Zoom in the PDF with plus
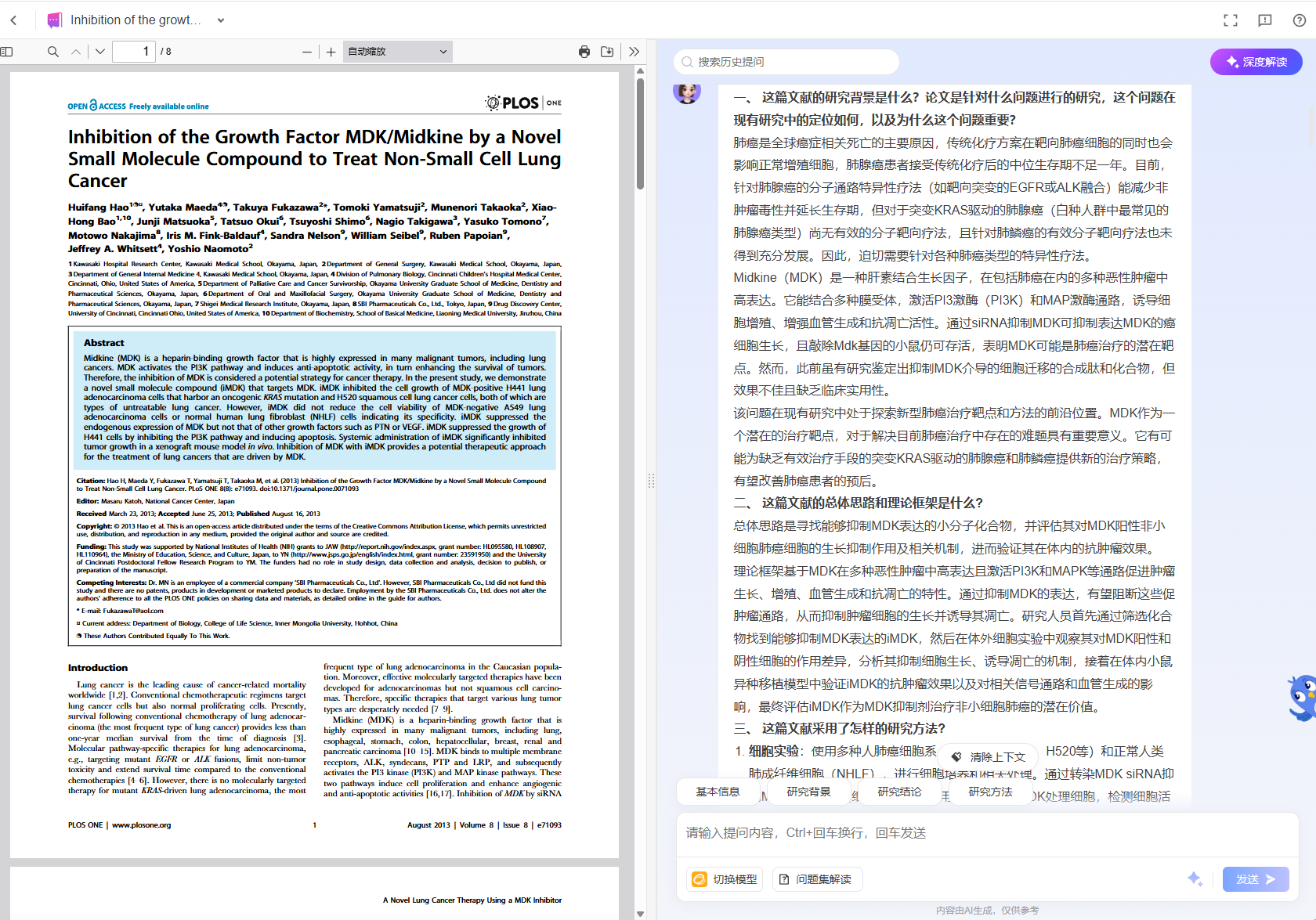Screen dimensions: 1316x920 point(331,52)
